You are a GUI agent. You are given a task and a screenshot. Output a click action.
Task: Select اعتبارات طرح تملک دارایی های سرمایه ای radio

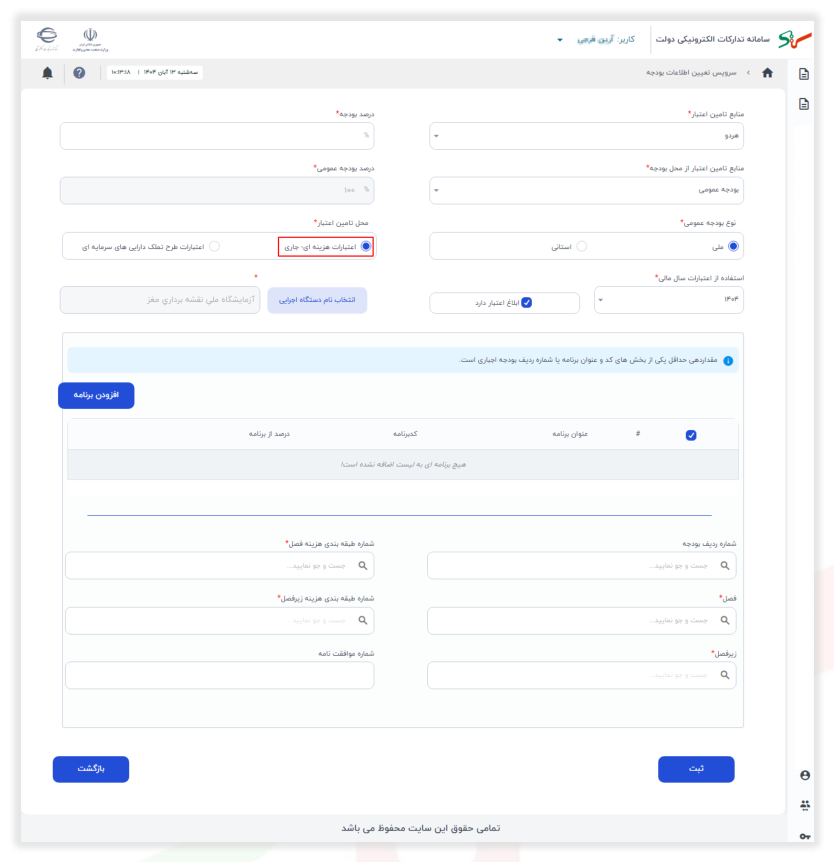coord(214,246)
